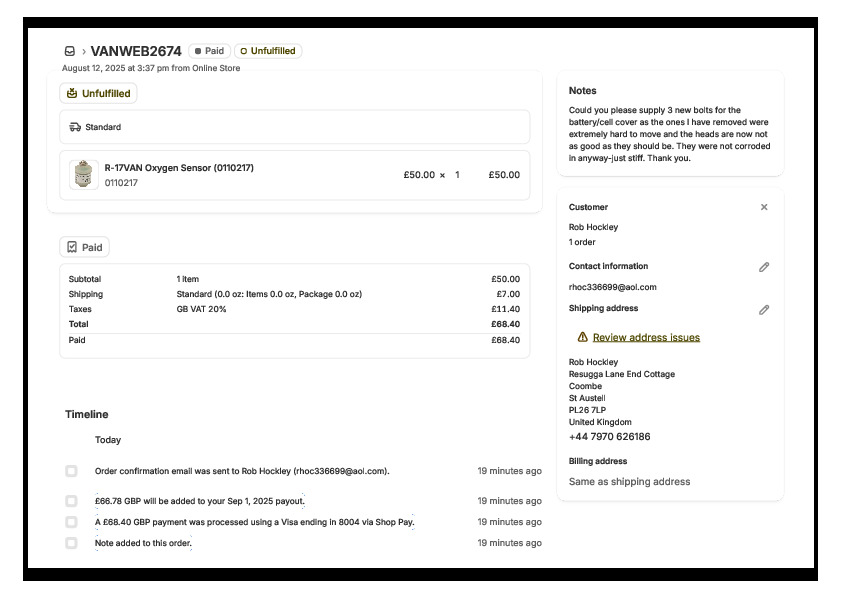The image size is (842, 595).
Task: Click the Paid receipt icon in payment card
Action: 72,247
